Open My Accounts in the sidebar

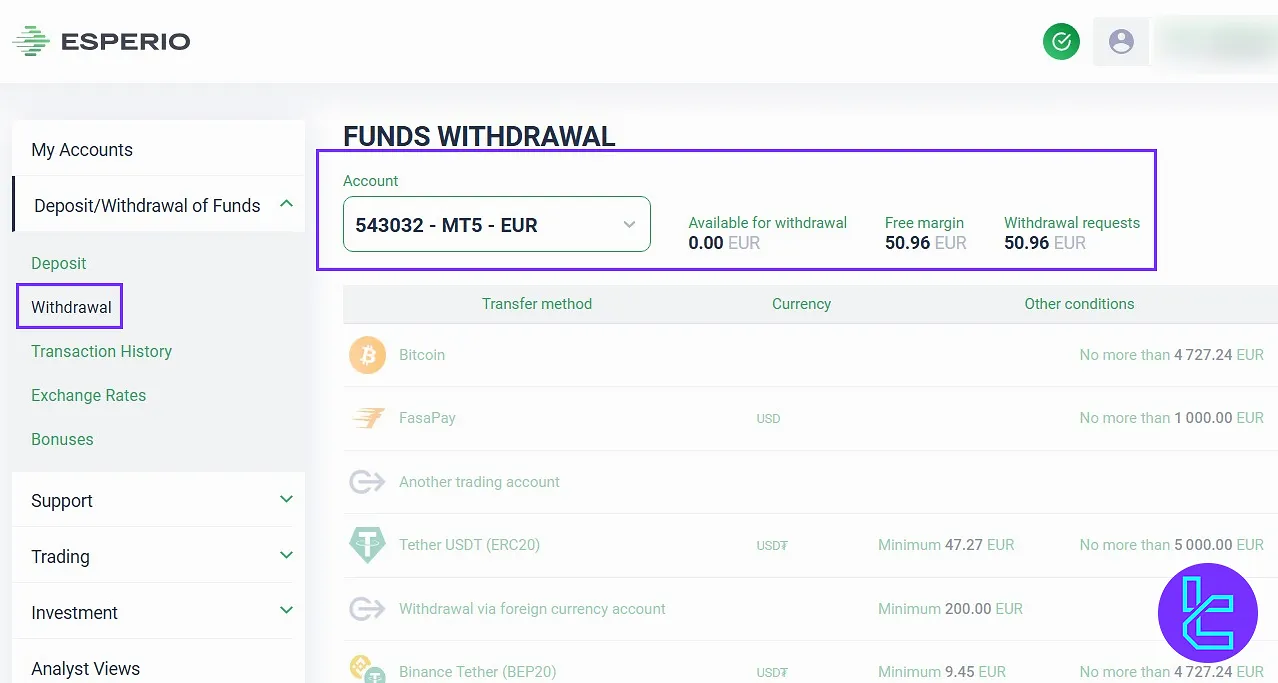click(x=82, y=150)
